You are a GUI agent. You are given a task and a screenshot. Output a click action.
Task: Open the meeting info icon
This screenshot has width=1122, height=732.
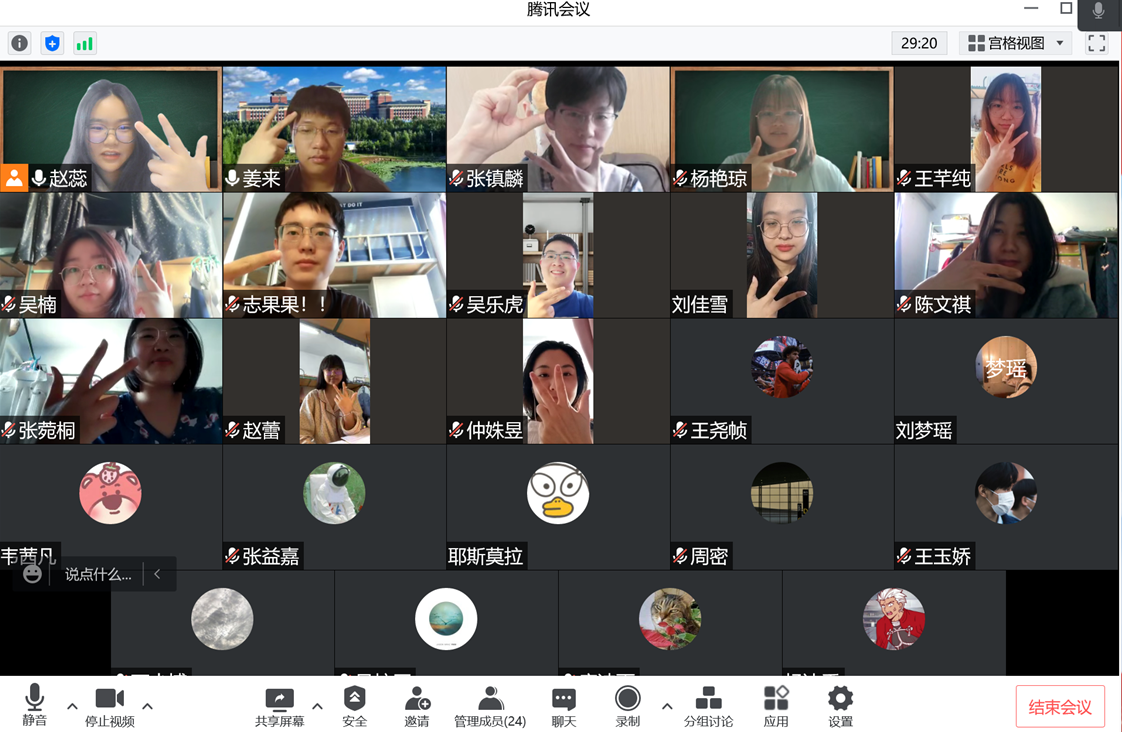coord(19,43)
